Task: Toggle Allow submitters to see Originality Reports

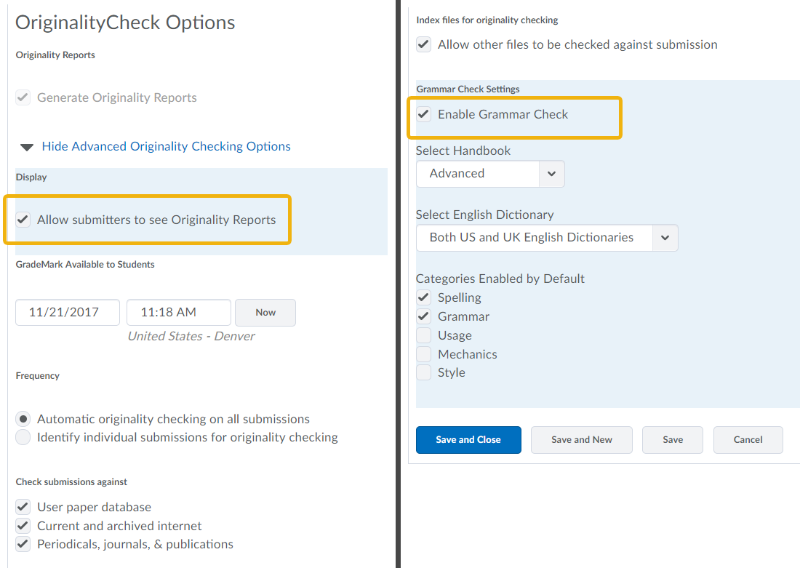Action: tap(23, 220)
